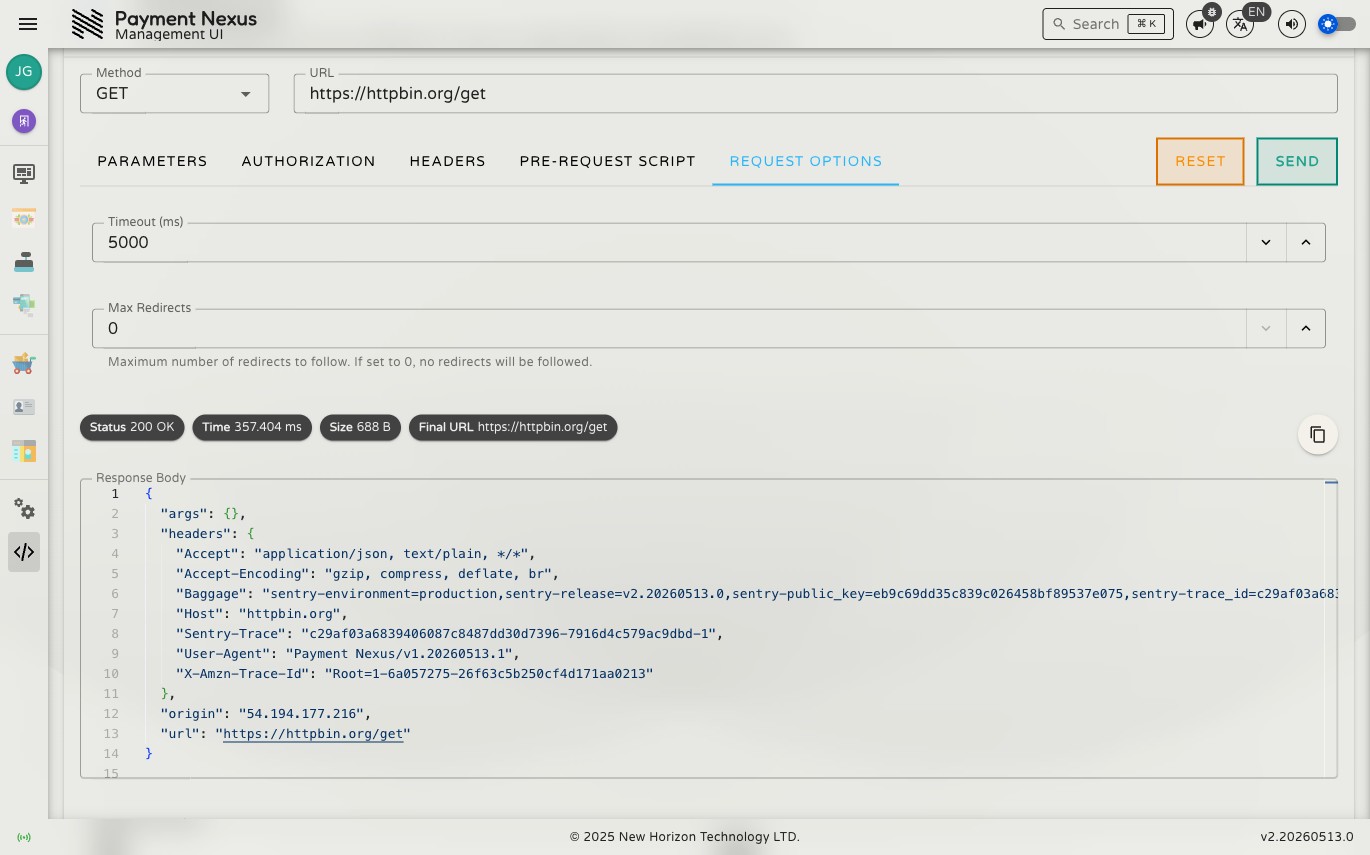
Task: Open the Search box in header
Action: (1107, 24)
